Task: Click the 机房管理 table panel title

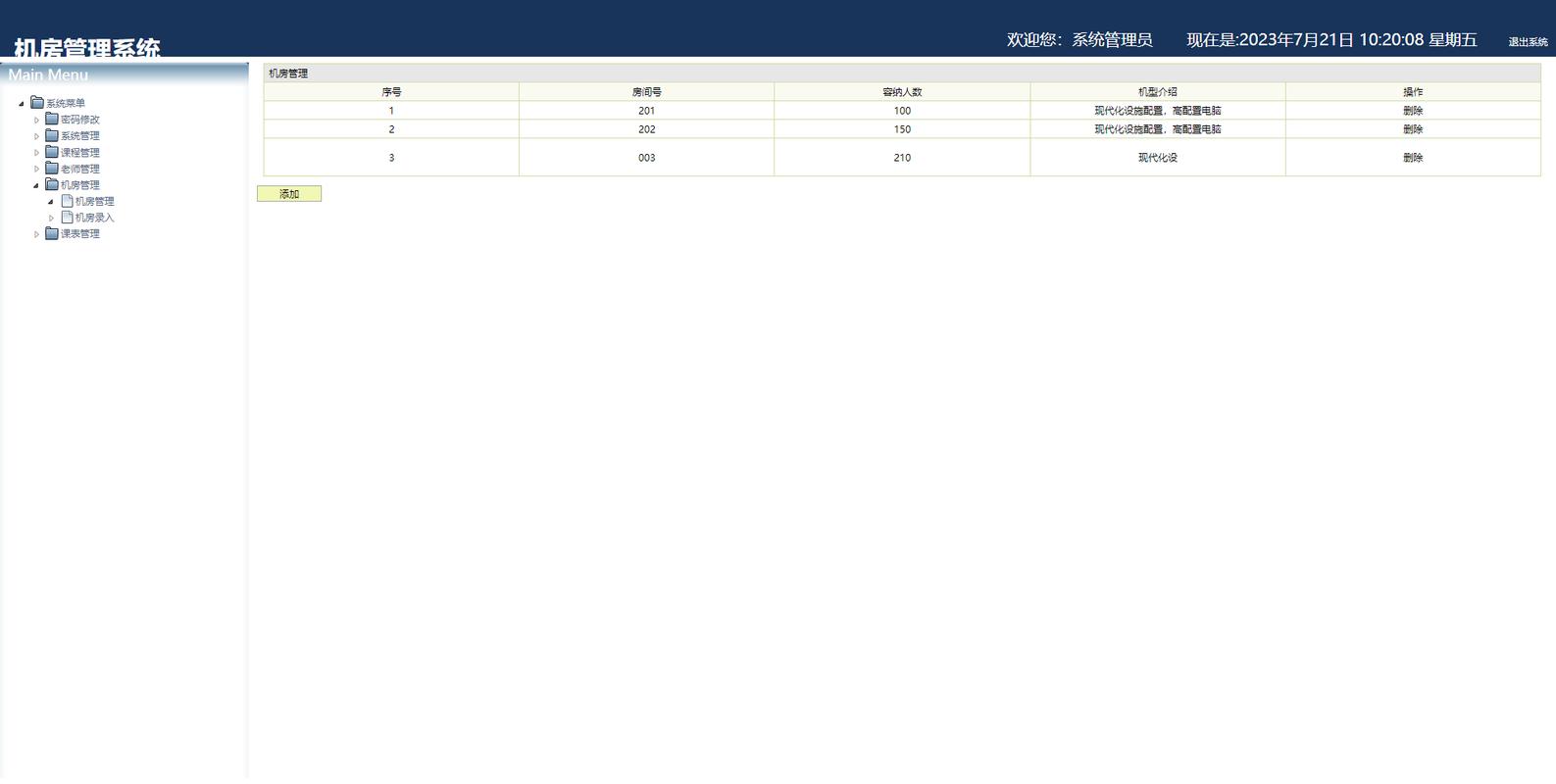Action: (x=288, y=73)
